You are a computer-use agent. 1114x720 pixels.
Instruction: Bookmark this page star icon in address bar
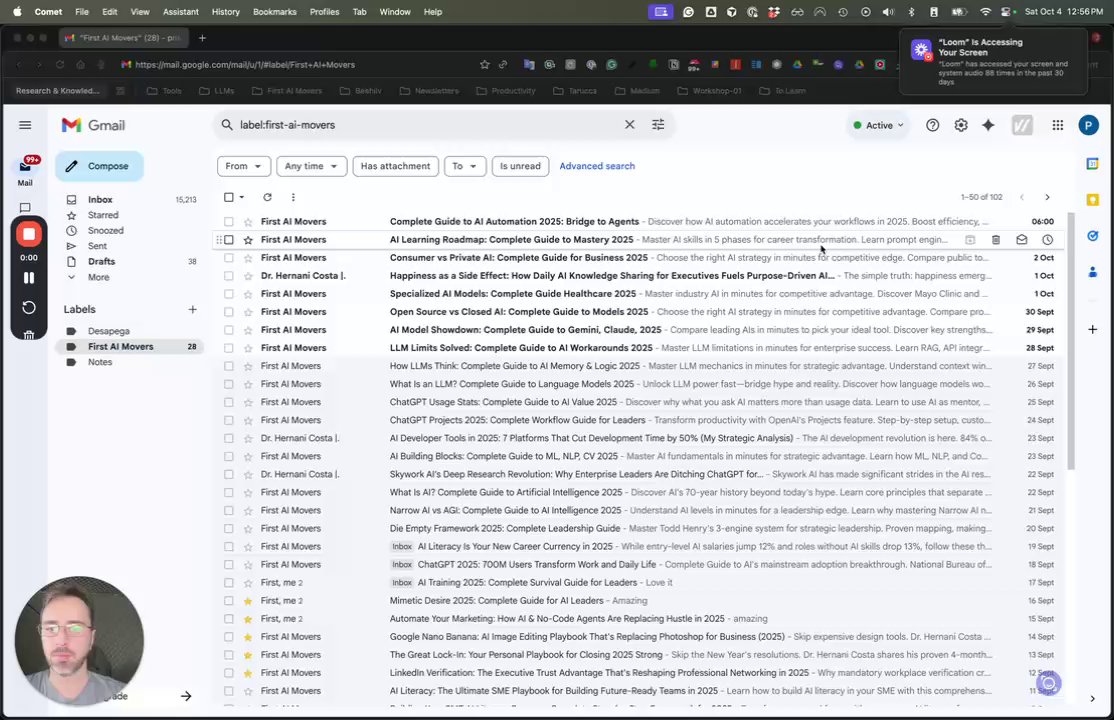click(x=485, y=65)
